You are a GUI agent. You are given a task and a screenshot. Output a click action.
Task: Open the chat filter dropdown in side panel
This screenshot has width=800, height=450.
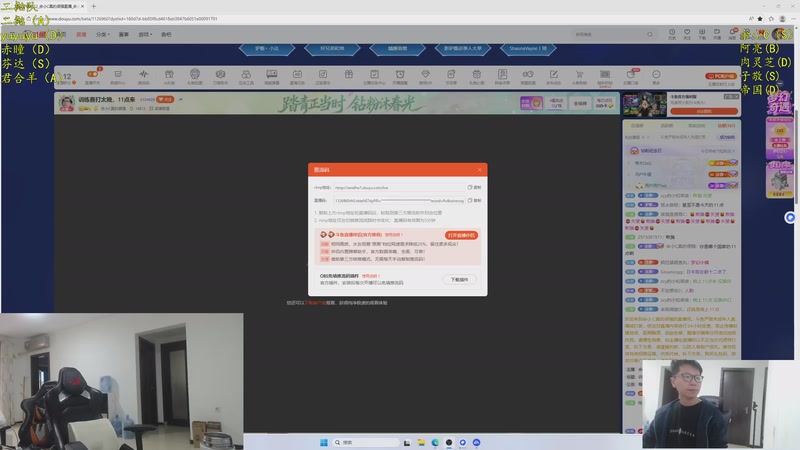pyautogui.click(x=637, y=137)
